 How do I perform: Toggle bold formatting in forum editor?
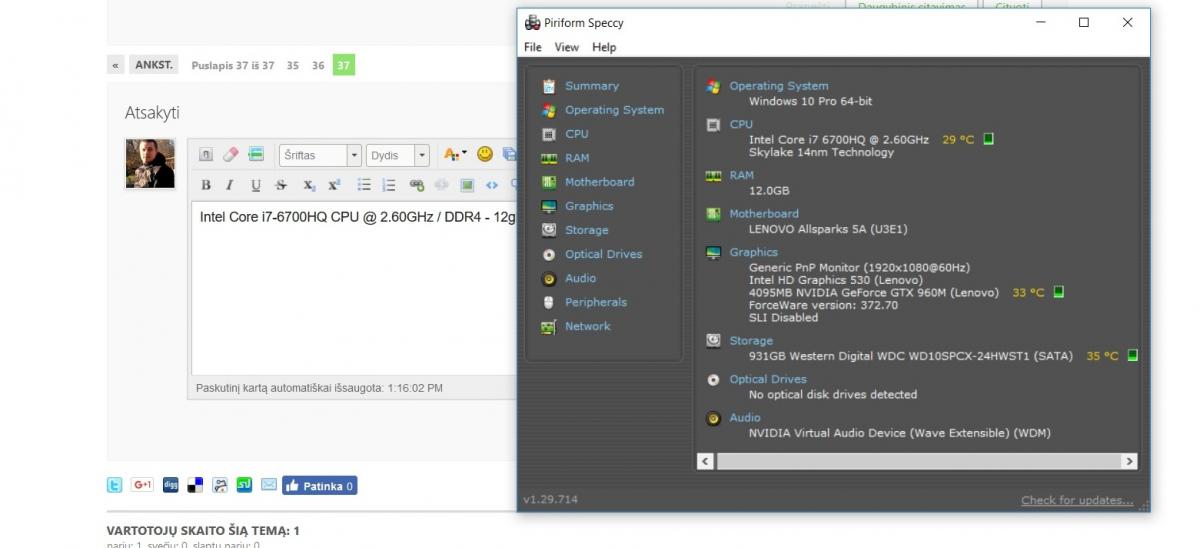(x=206, y=185)
